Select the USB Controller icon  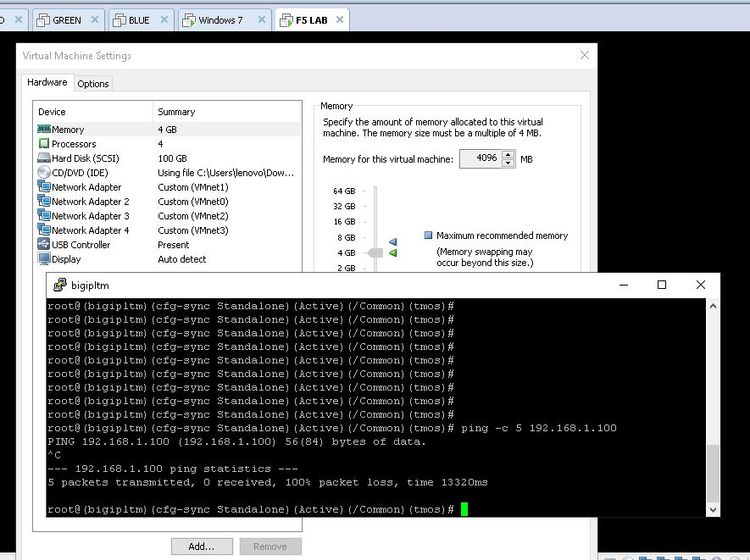[x=44, y=245]
